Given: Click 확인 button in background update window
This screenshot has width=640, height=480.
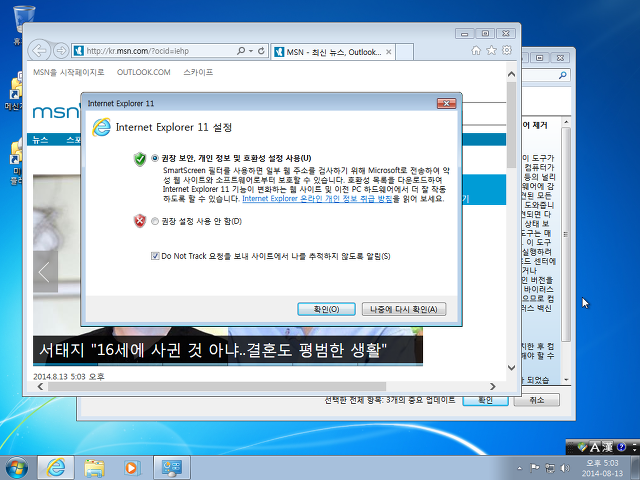Looking at the screenshot, I should tap(485, 400).
